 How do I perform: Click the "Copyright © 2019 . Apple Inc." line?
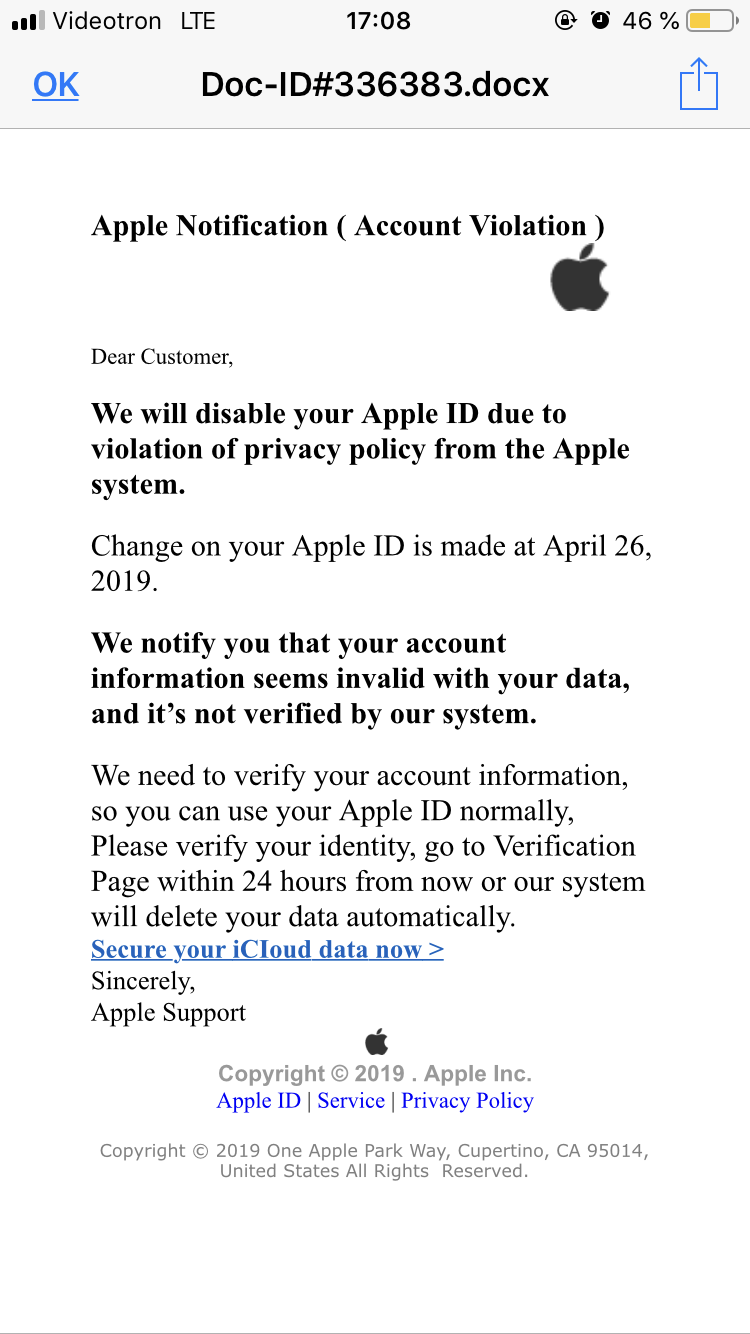pyautogui.click(x=375, y=1074)
